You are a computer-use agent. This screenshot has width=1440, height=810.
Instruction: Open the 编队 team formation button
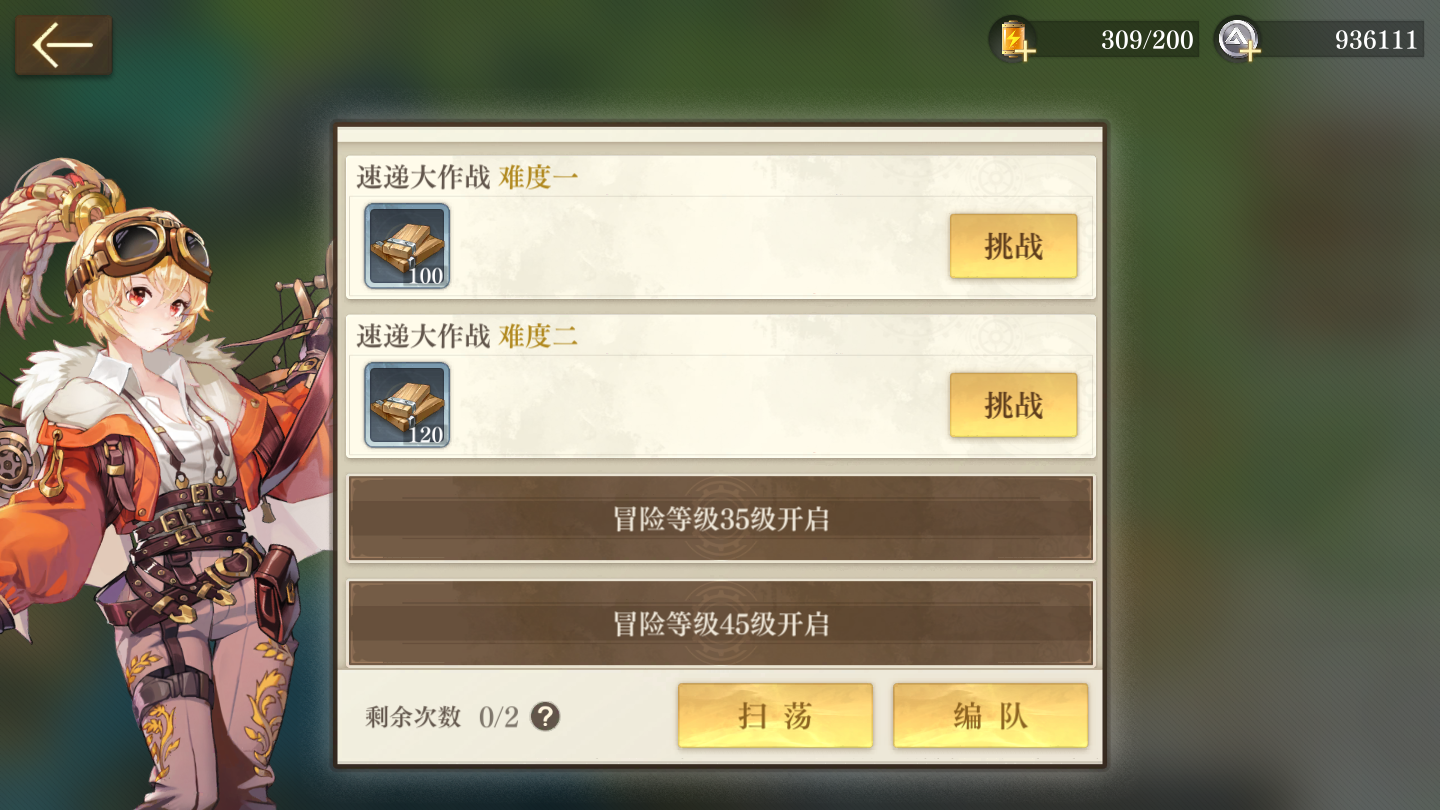pyautogui.click(x=990, y=716)
